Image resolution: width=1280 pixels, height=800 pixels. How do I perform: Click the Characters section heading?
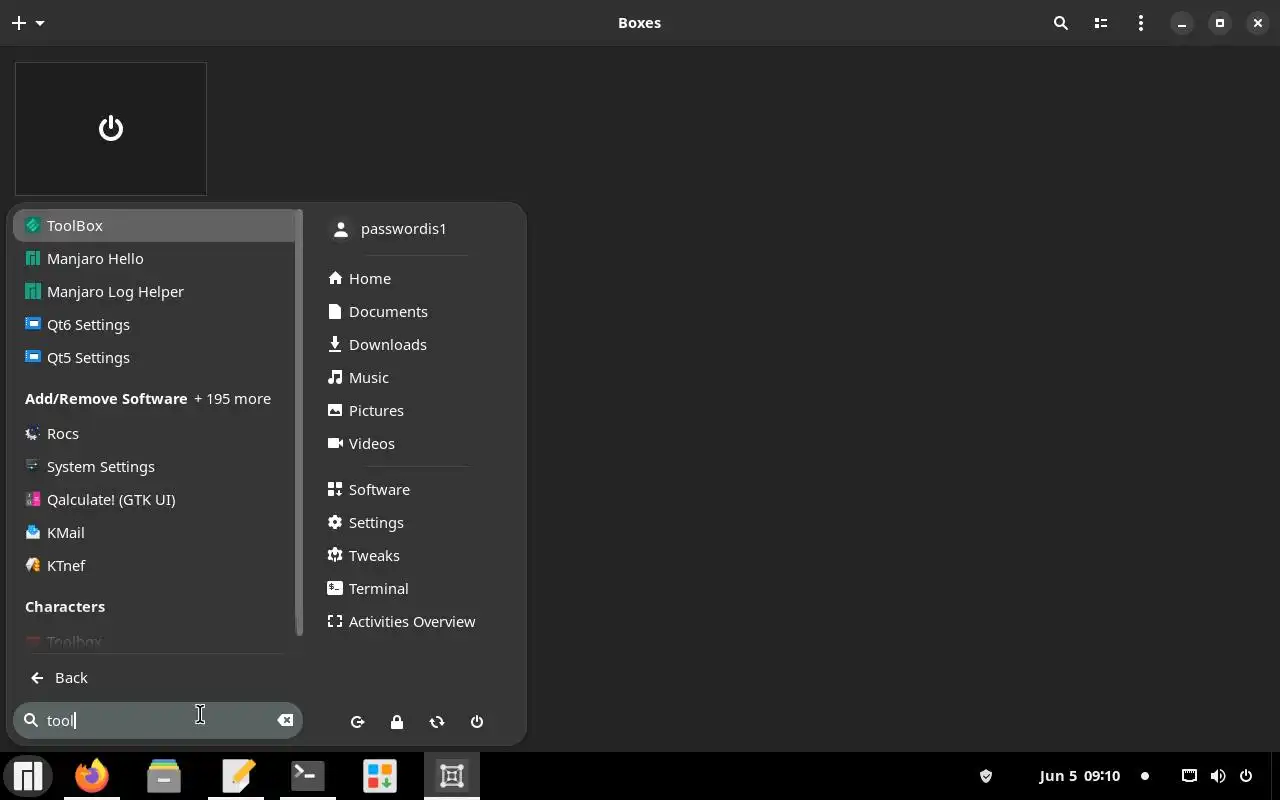pyautogui.click(x=65, y=607)
